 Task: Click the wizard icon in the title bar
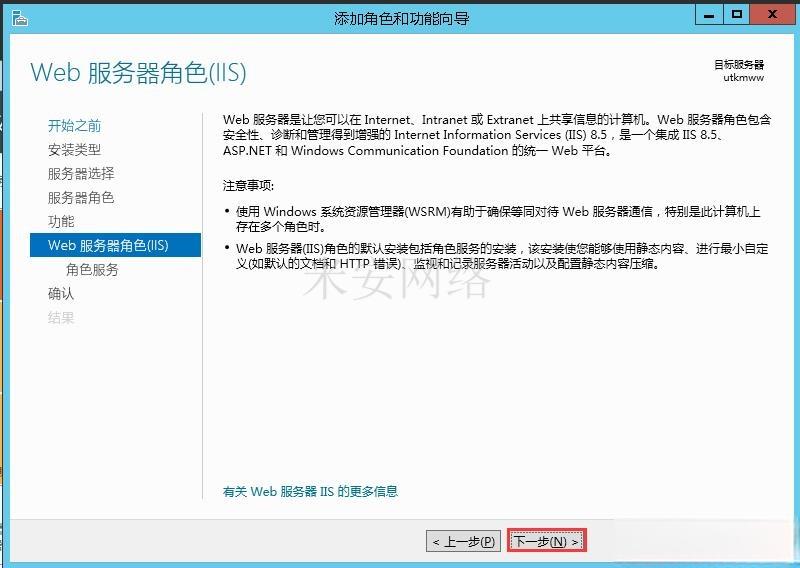pyautogui.click(x=19, y=18)
